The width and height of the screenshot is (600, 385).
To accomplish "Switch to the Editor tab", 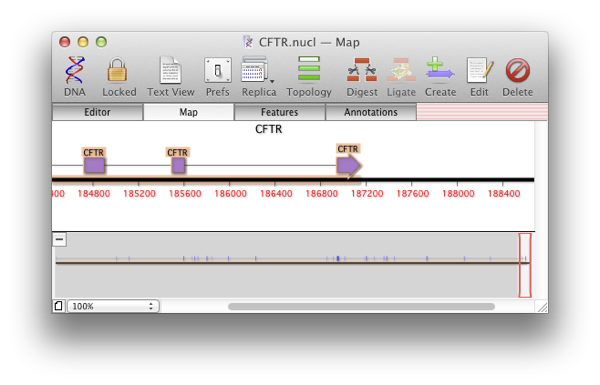I will coord(97,112).
